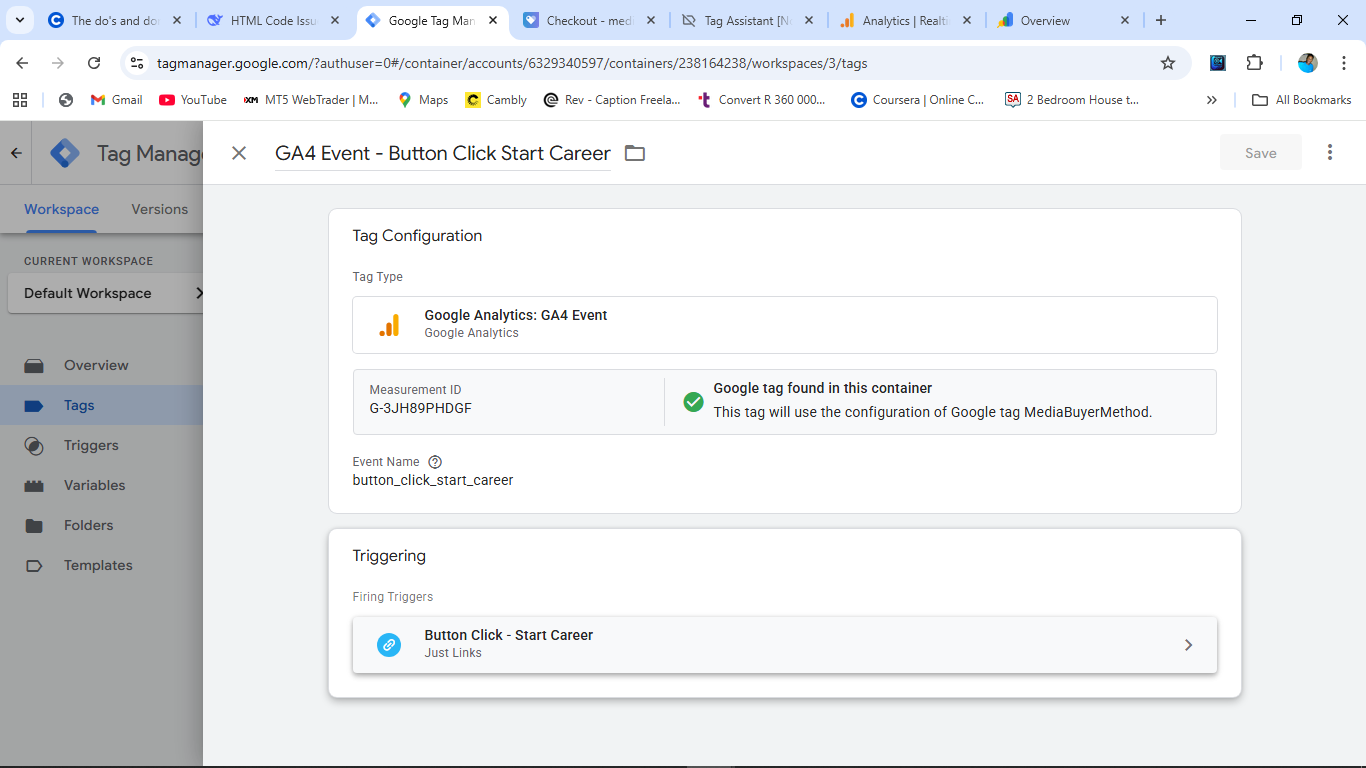Open a new browser tab with plus
This screenshot has width=1366, height=768.
pyautogui.click(x=1161, y=20)
